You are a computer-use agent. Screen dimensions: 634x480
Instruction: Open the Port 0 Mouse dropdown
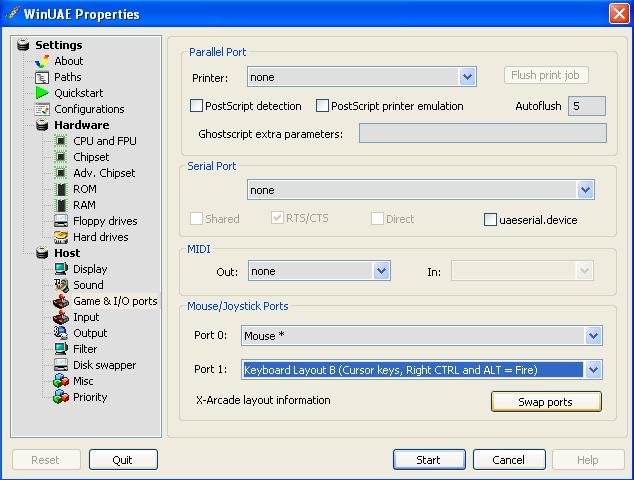click(593, 336)
